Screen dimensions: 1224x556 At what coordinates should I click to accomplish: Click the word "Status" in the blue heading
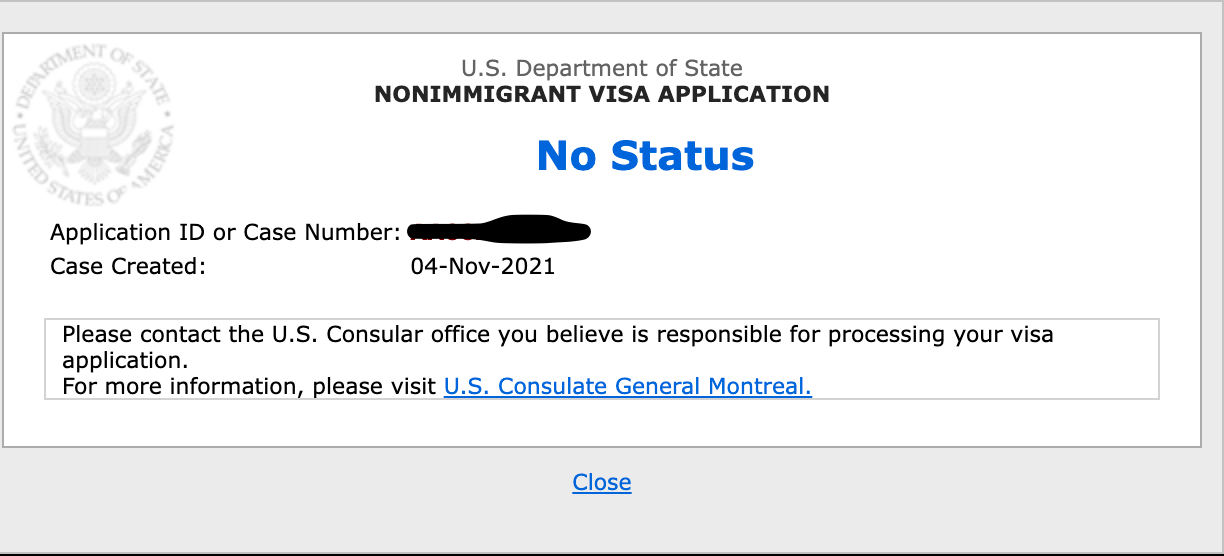click(683, 156)
